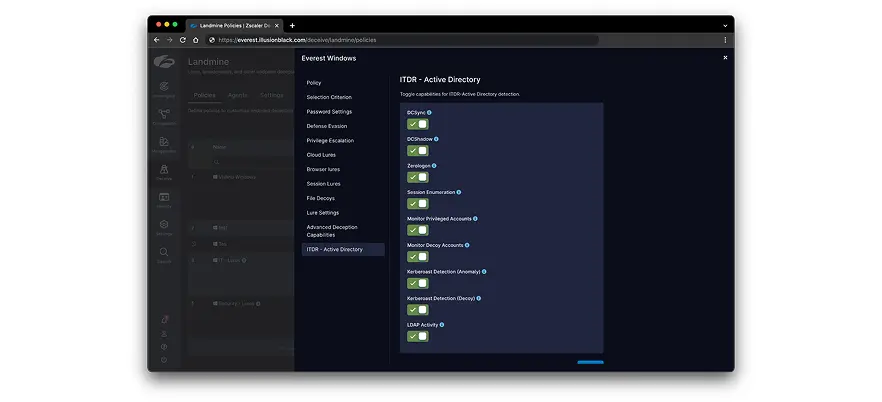882x402 pixels.
Task: Switch off Kerberoast Detection (Decoy)
Action: point(417,310)
